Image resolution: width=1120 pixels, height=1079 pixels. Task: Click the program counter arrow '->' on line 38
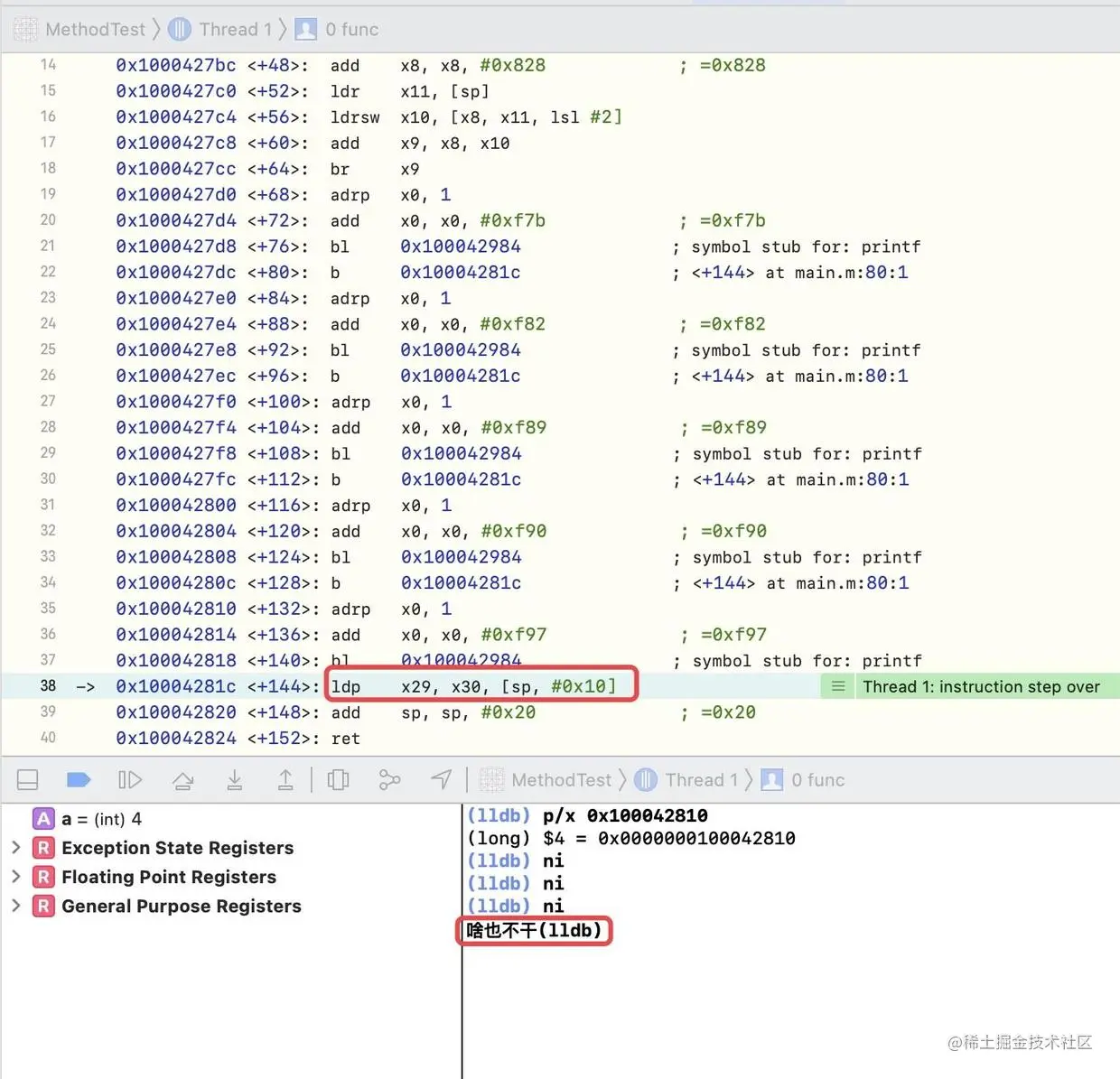(85, 687)
